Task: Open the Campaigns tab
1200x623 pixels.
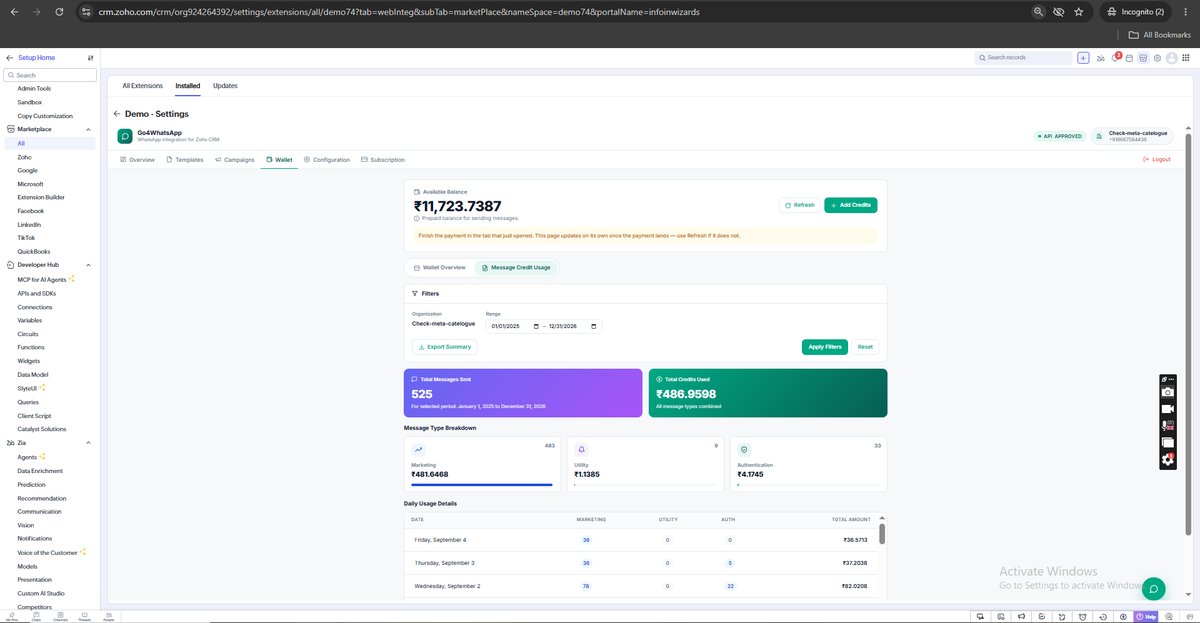Action: coord(235,160)
